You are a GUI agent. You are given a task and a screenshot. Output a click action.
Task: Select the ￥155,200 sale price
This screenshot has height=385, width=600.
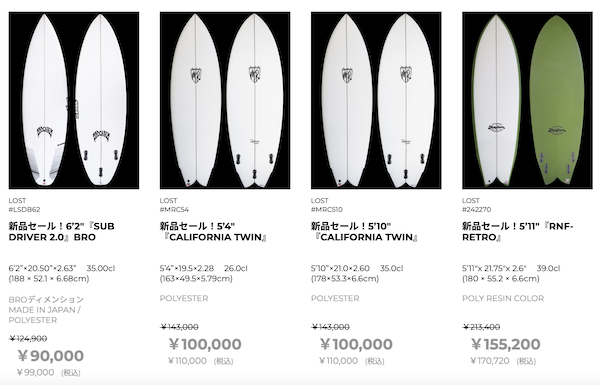tap(505, 344)
